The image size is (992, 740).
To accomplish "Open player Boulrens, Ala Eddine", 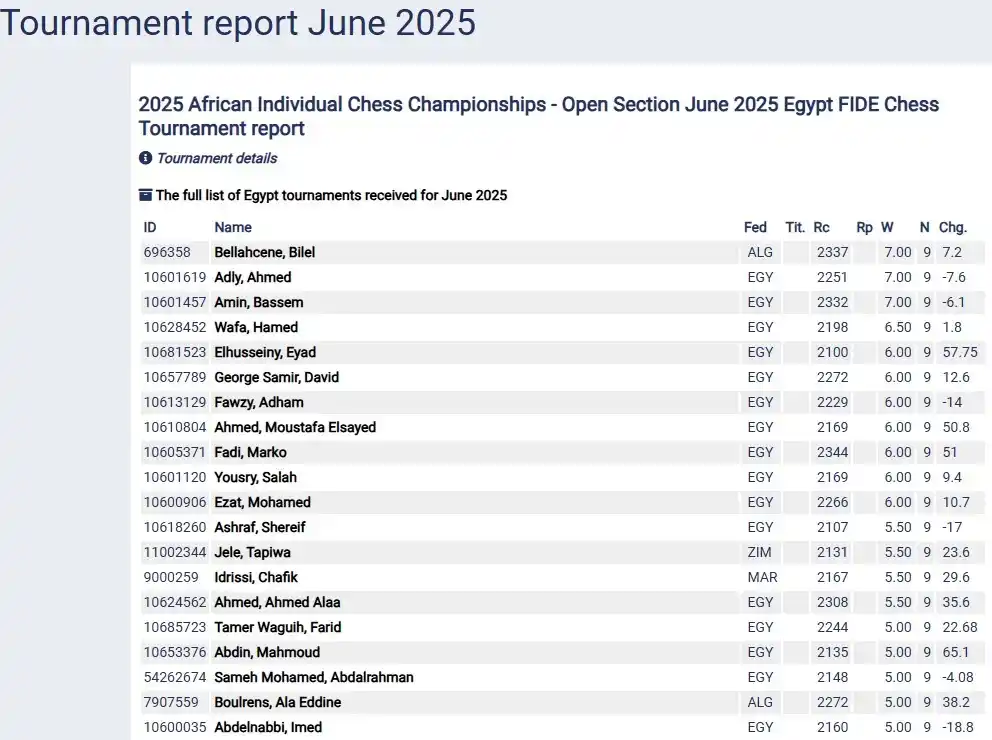I will (277, 702).
